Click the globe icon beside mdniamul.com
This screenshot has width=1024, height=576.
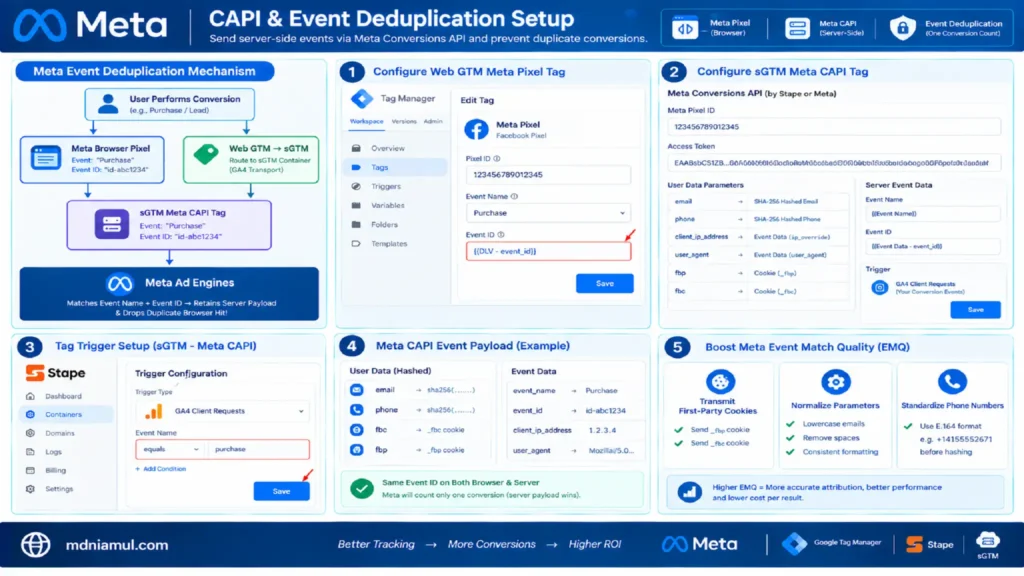click(x=35, y=545)
